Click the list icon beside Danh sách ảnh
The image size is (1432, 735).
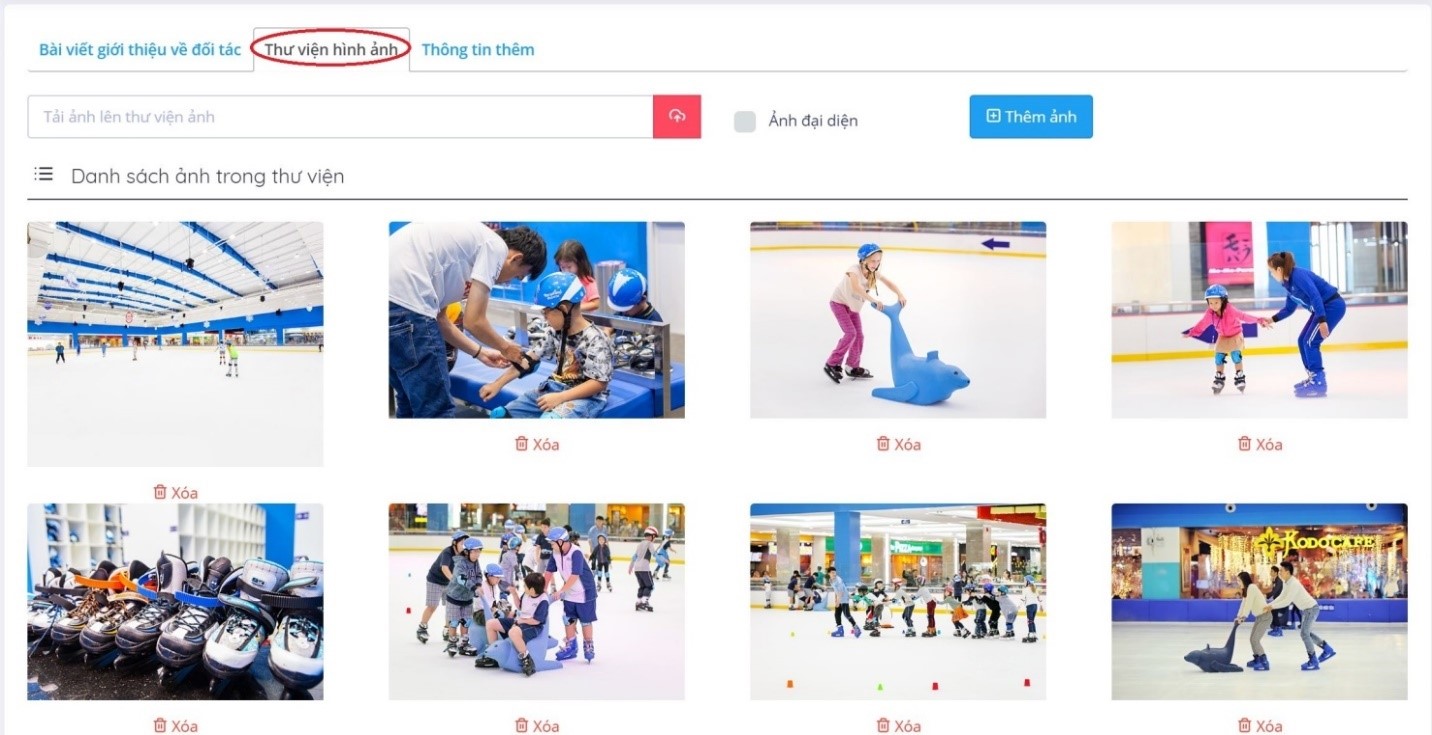pyautogui.click(x=43, y=174)
